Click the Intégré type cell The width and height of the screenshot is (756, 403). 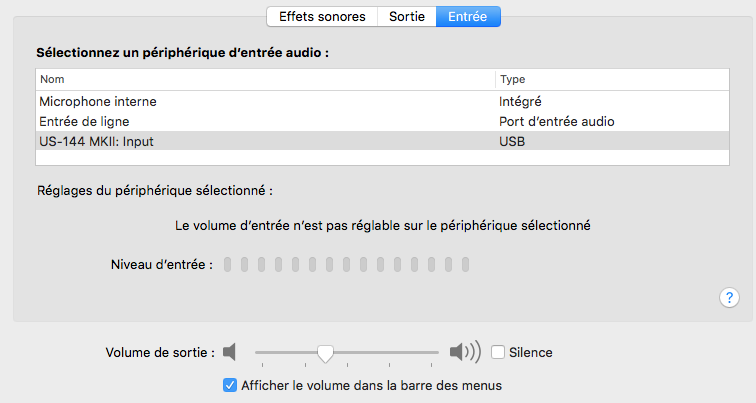click(x=520, y=102)
